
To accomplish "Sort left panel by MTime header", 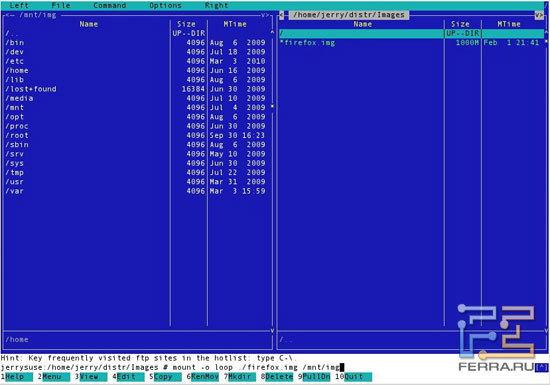I will [x=235, y=24].
